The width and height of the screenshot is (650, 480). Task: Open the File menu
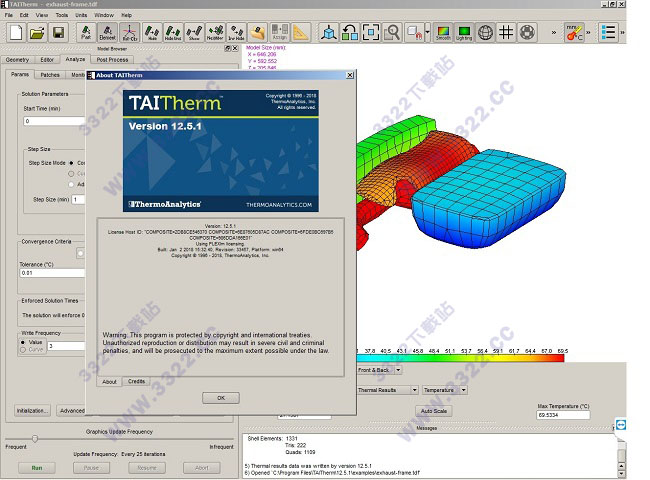[x=9, y=15]
